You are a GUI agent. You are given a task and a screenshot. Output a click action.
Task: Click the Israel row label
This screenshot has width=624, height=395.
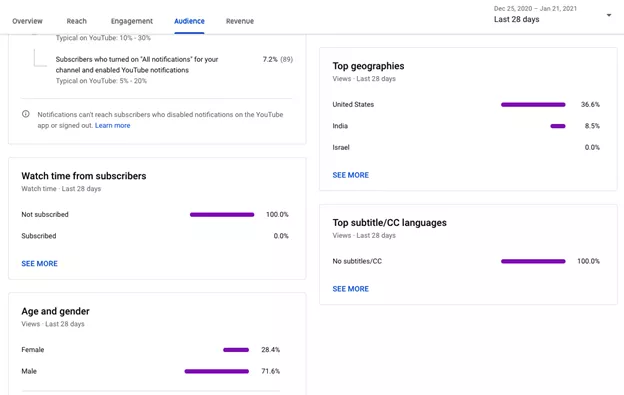pyautogui.click(x=341, y=148)
